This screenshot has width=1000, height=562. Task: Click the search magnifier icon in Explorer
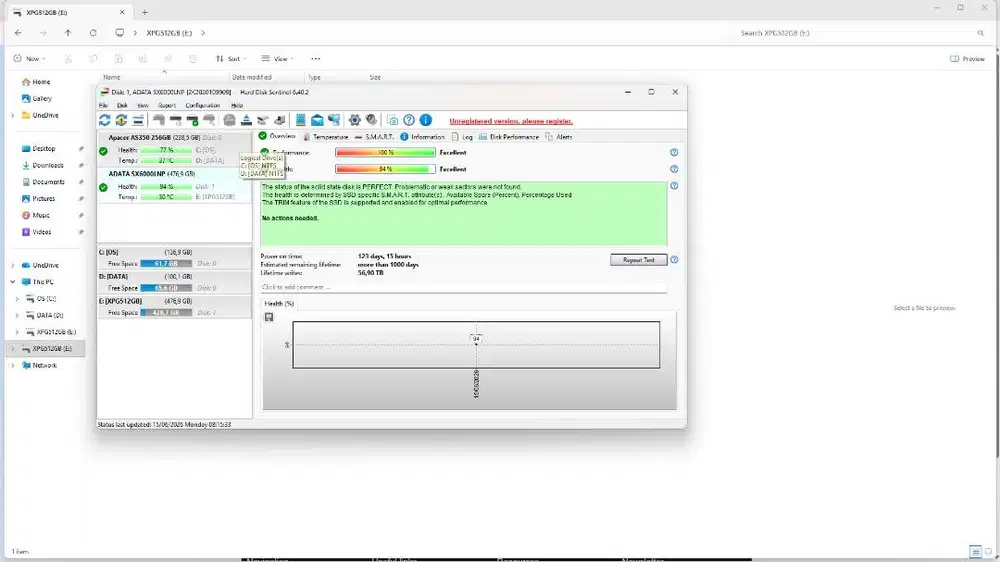(980, 33)
